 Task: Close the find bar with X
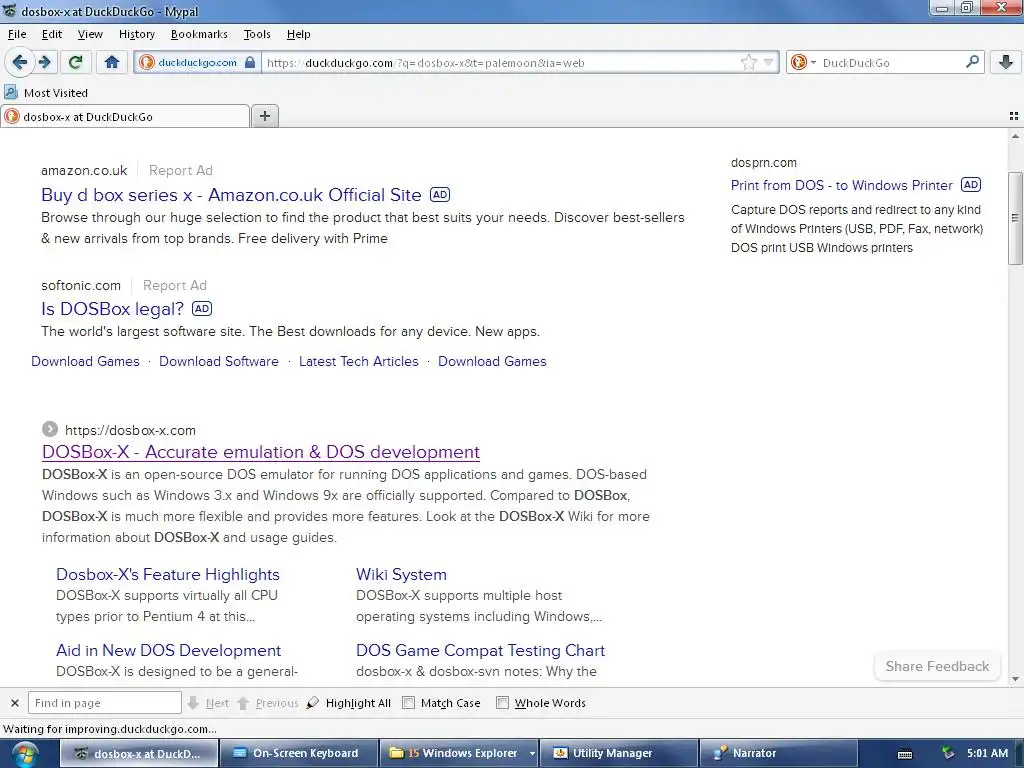pos(14,703)
